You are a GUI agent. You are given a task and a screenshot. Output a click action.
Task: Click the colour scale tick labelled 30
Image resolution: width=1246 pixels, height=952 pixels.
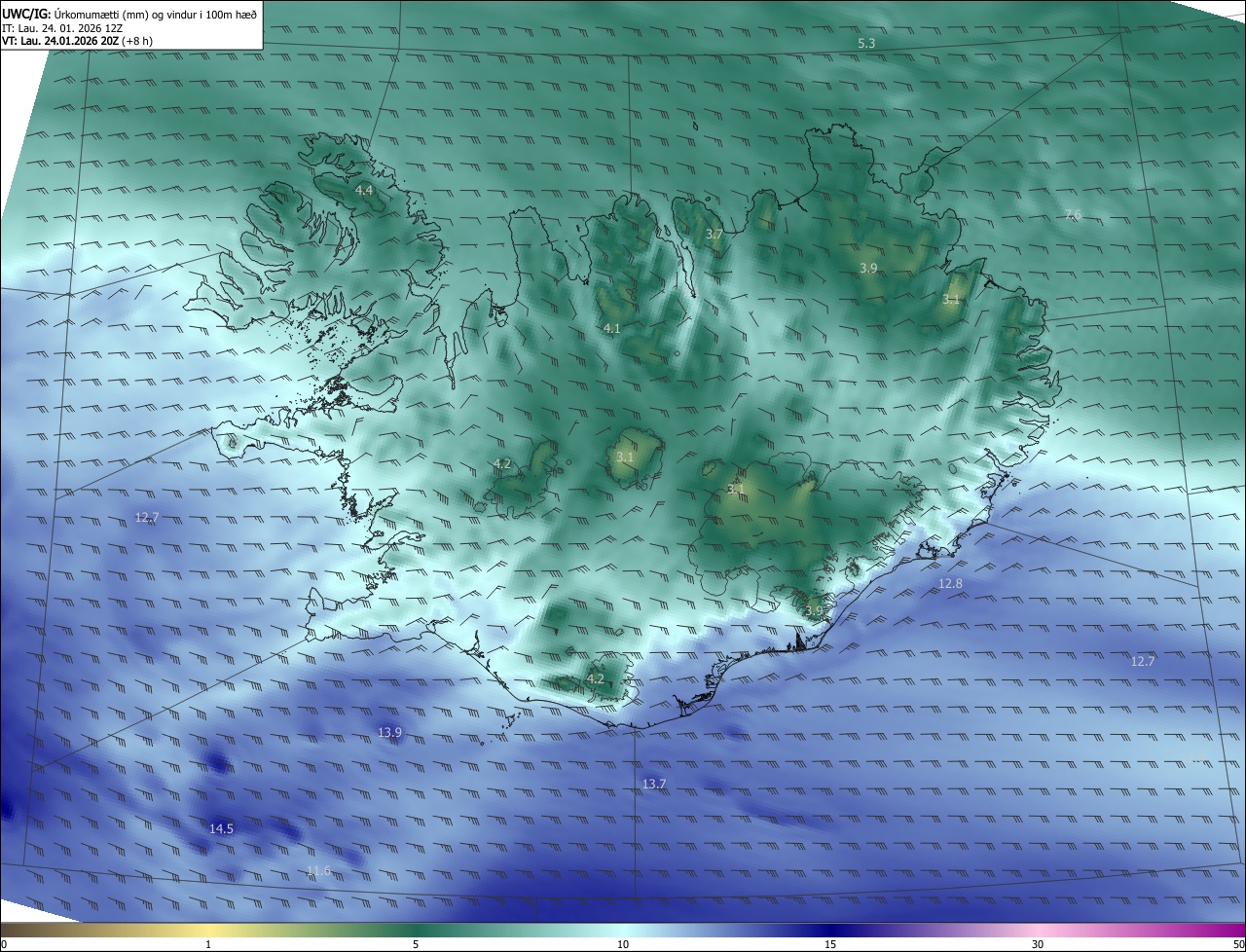point(1038,944)
